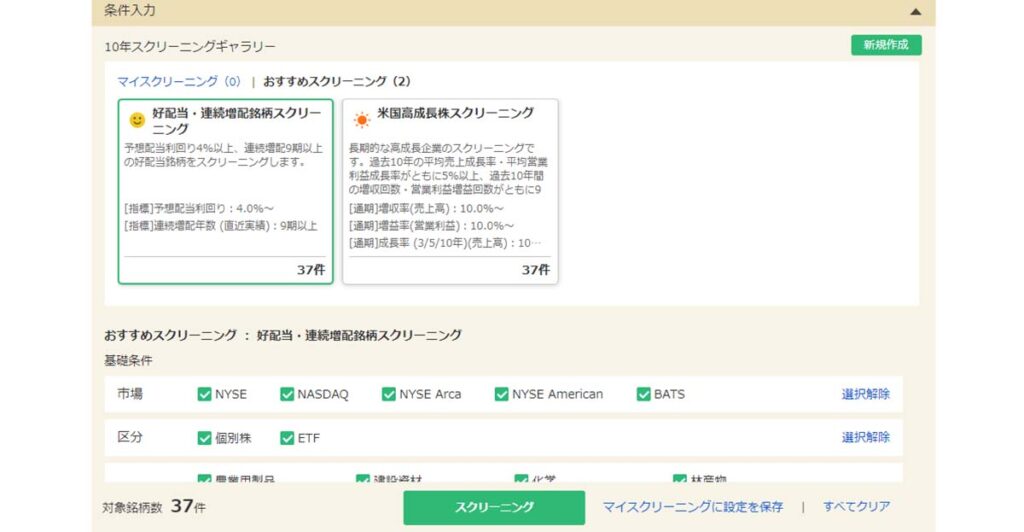1024x532 pixels.
Task: Uncheck the NASDAQ market checkbox
Action: click(287, 394)
